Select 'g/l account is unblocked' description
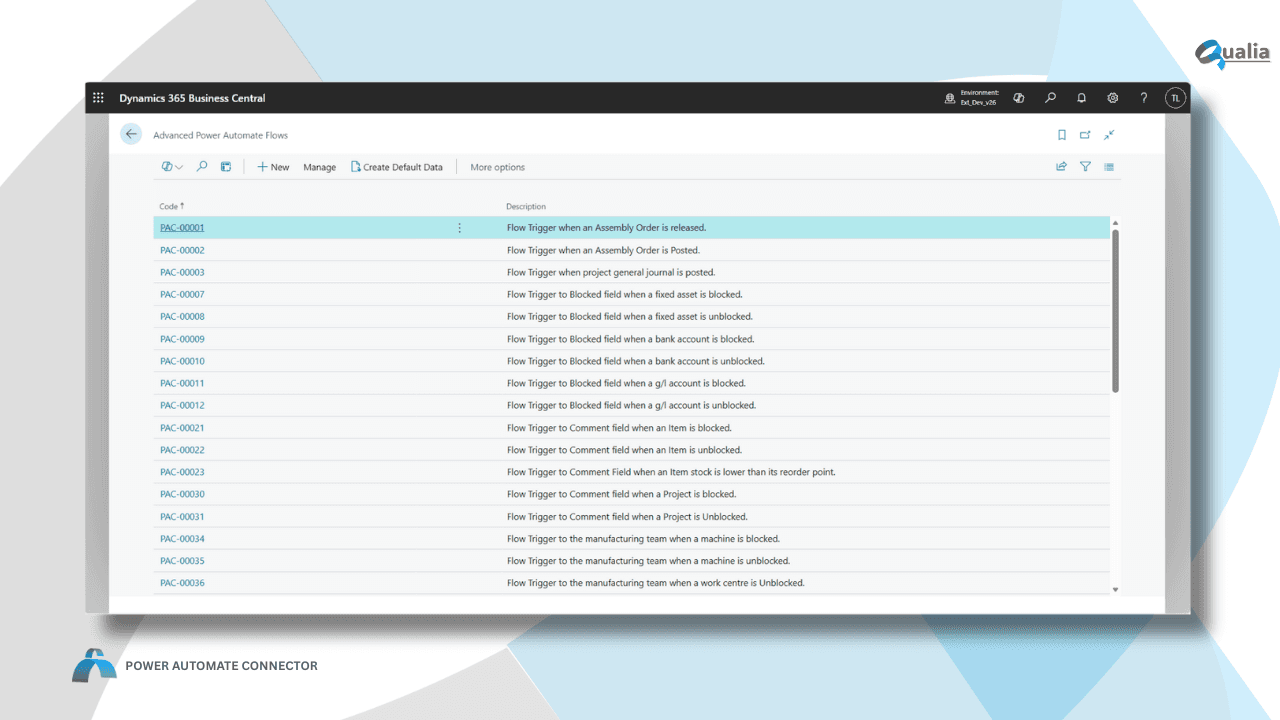This screenshot has width=1280, height=720. [631, 405]
